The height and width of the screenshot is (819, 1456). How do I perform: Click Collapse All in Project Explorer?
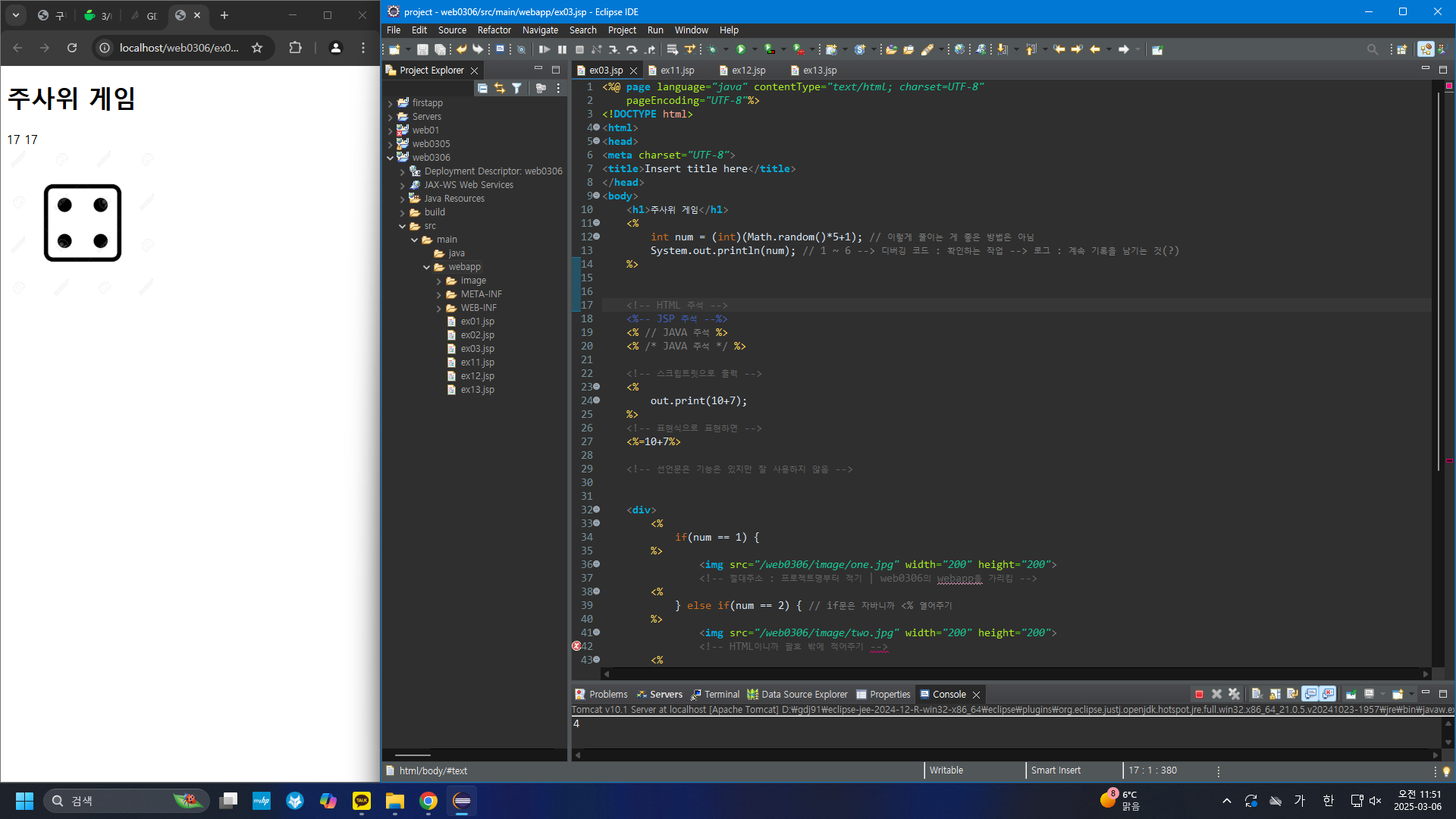point(482,89)
